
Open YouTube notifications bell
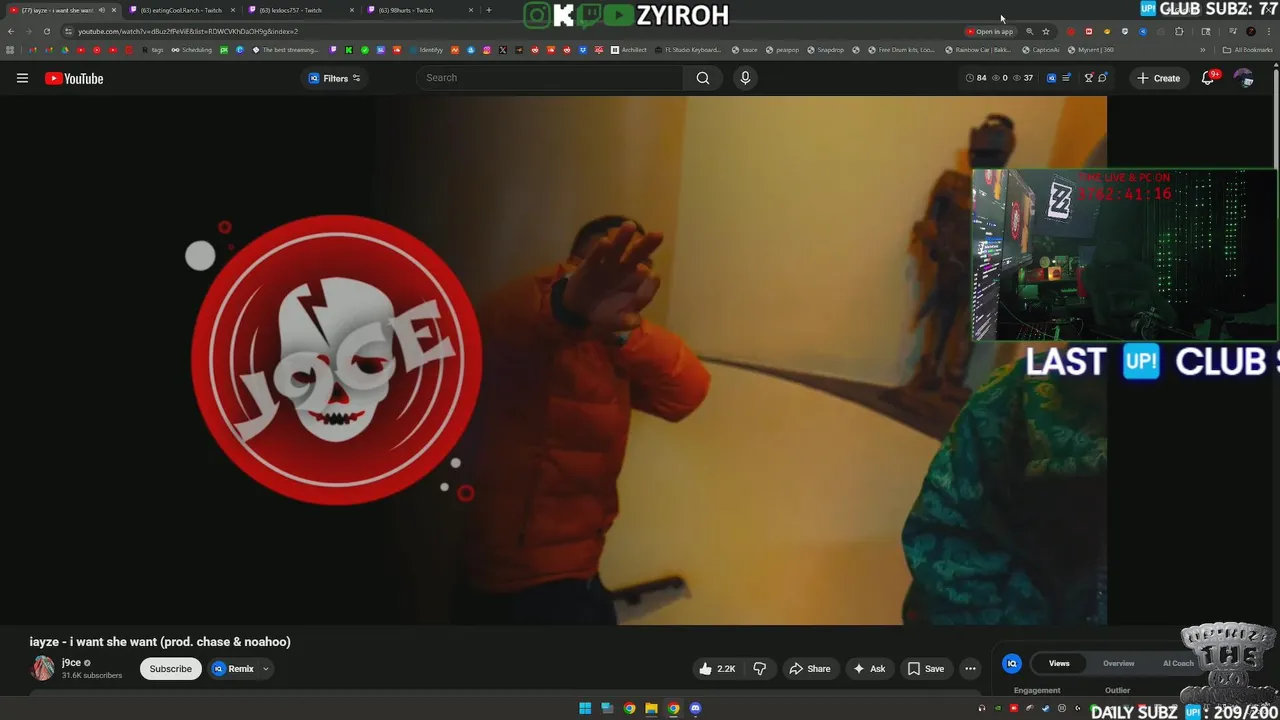(1208, 78)
